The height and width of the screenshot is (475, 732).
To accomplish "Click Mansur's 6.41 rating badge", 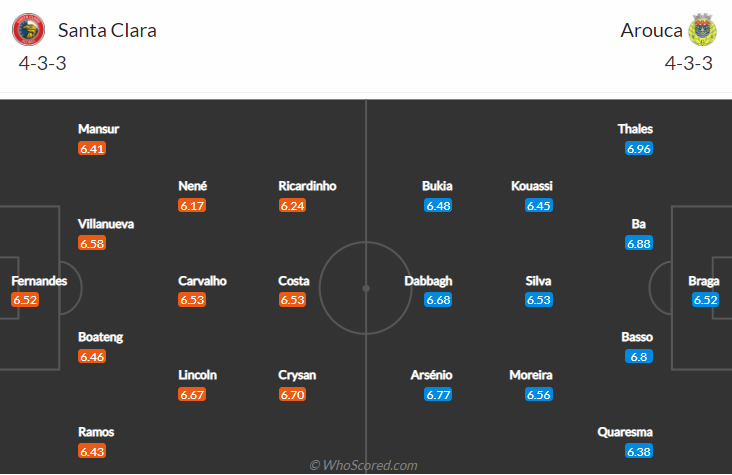I will pyautogui.click(x=91, y=149).
